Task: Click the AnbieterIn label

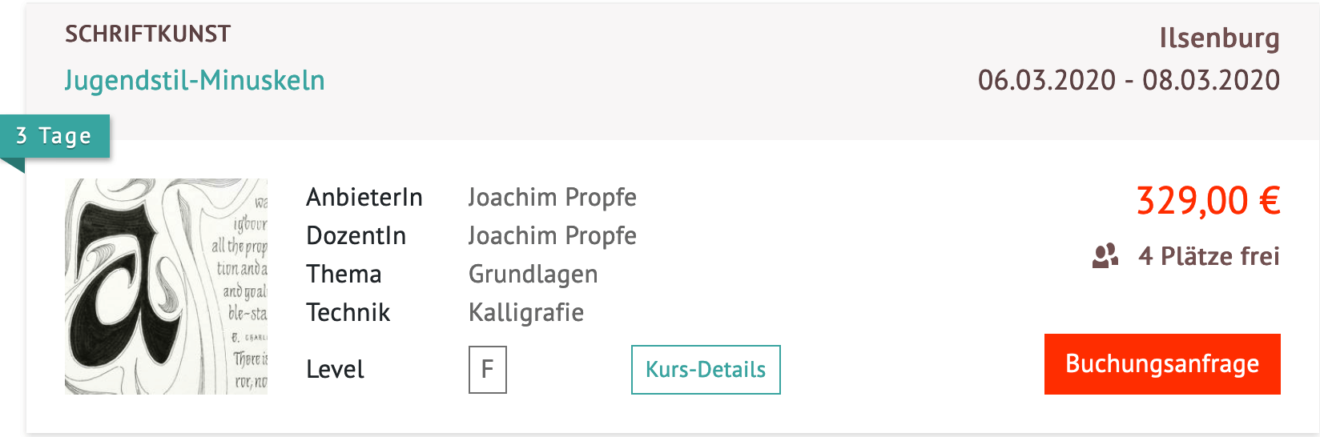Action: click(364, 197)
